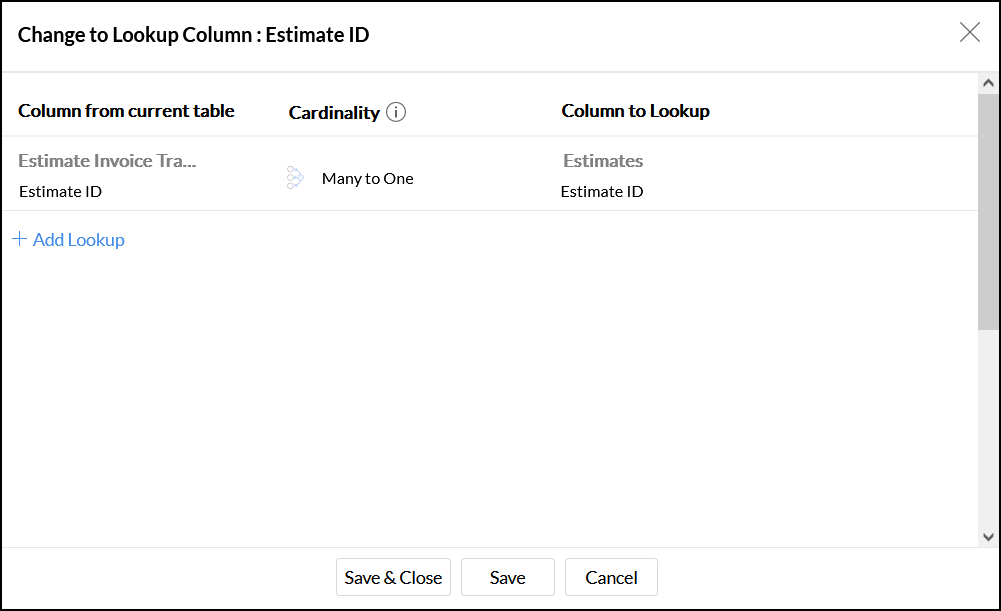
Task: Click the Add Lookup link text
Action: 79,240
